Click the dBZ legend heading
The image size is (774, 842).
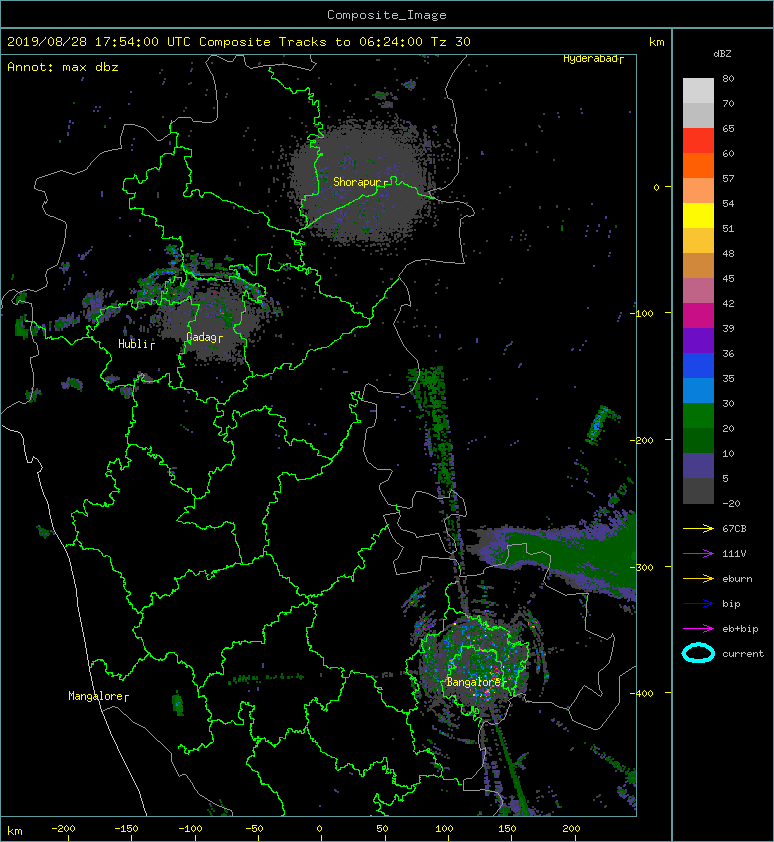tap(722, 54)
